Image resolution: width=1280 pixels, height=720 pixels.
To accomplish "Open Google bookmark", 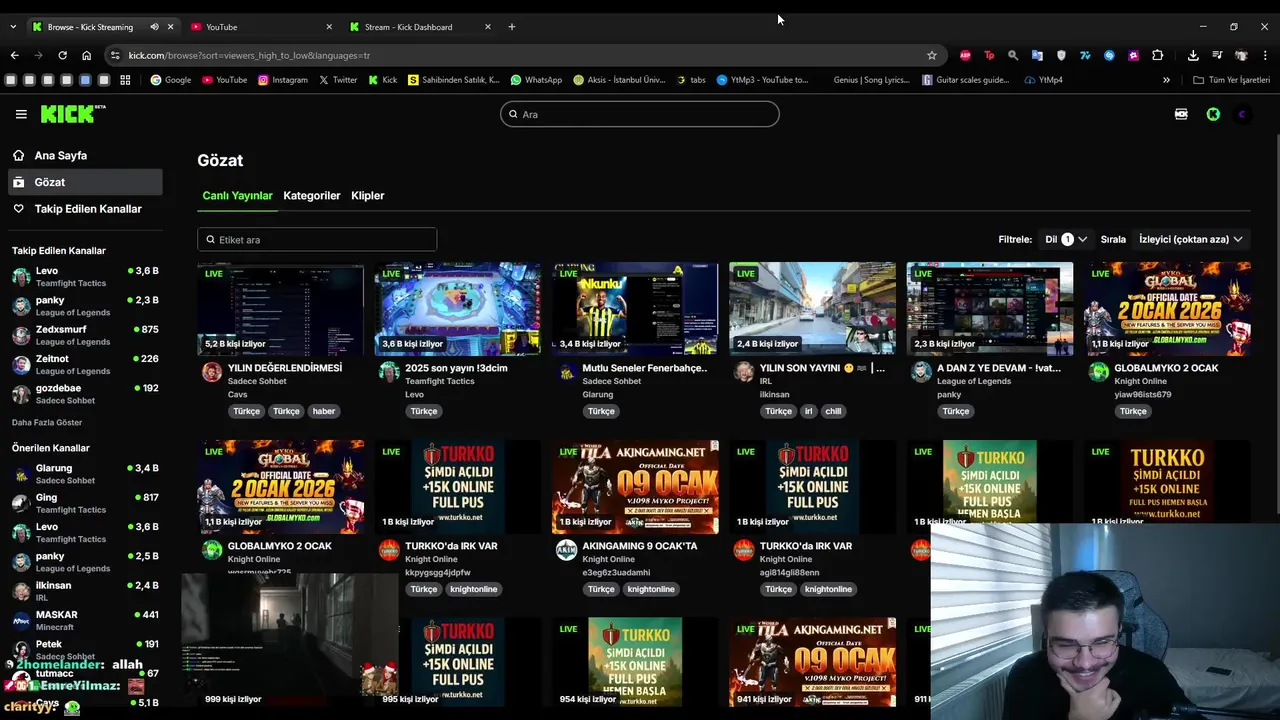I will tap(171, 80).
